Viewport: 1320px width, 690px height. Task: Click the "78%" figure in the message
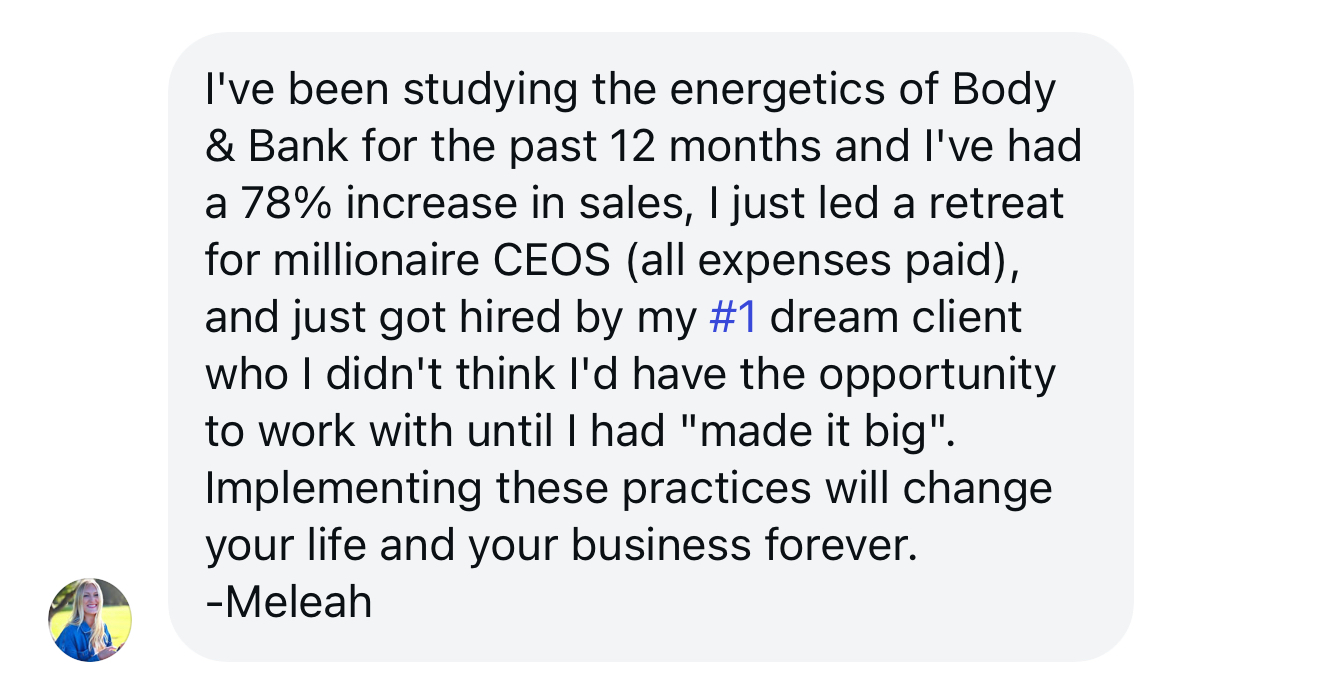click(285, 204)
